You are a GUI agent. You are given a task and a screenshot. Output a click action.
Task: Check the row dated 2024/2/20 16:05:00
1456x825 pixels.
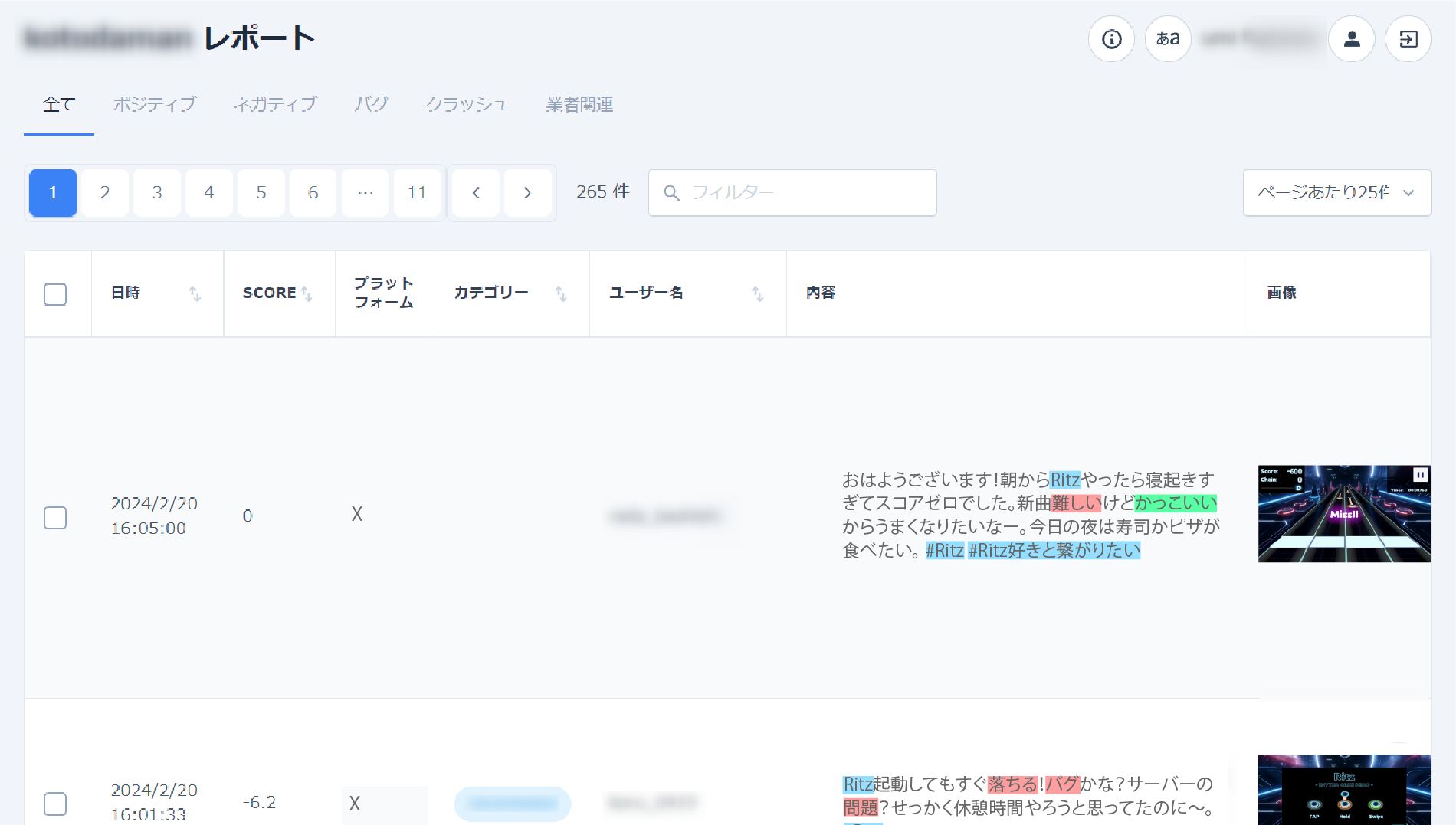pyautogui.click(x=55, y=518)
